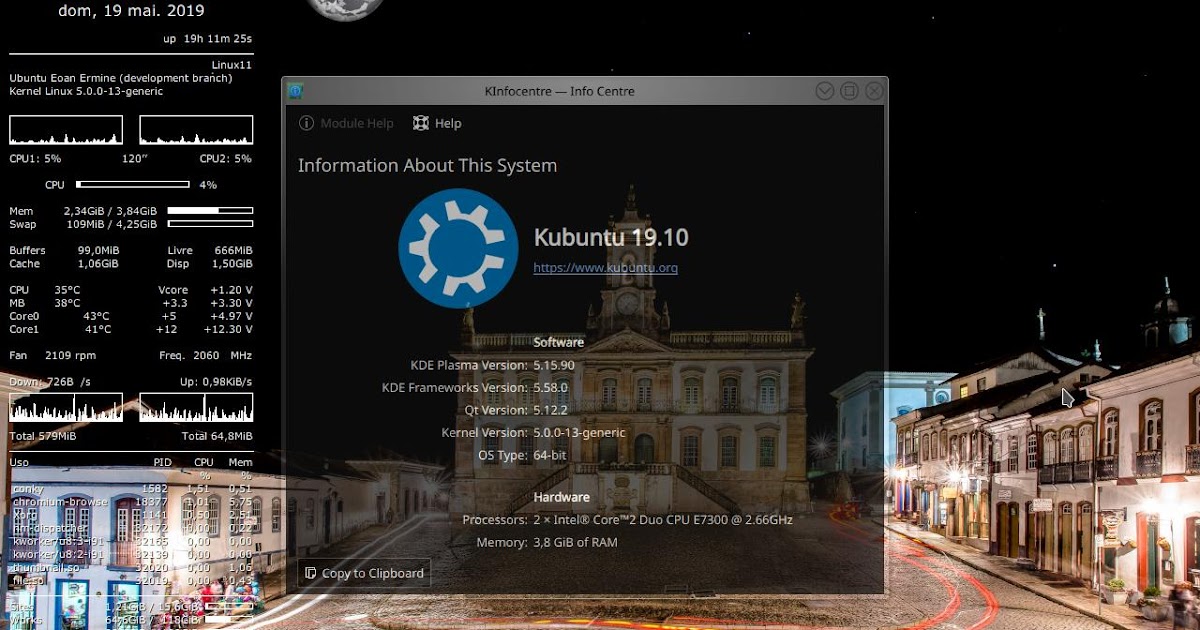Open the Module Help text label
Screen dimensions: 1200x630
tap(357, 123)
